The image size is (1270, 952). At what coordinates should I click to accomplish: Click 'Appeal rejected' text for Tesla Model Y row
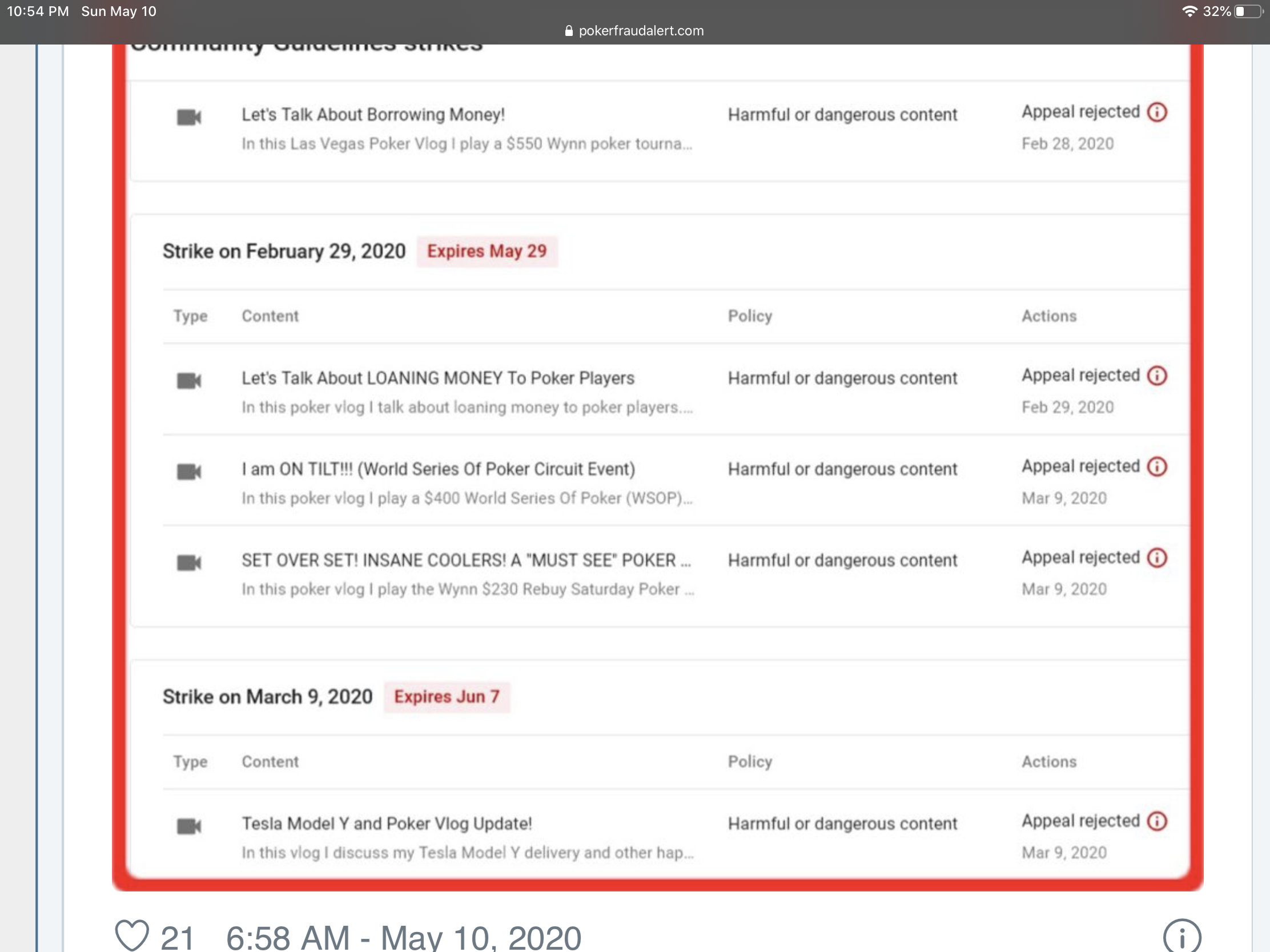coord(1080,821)
